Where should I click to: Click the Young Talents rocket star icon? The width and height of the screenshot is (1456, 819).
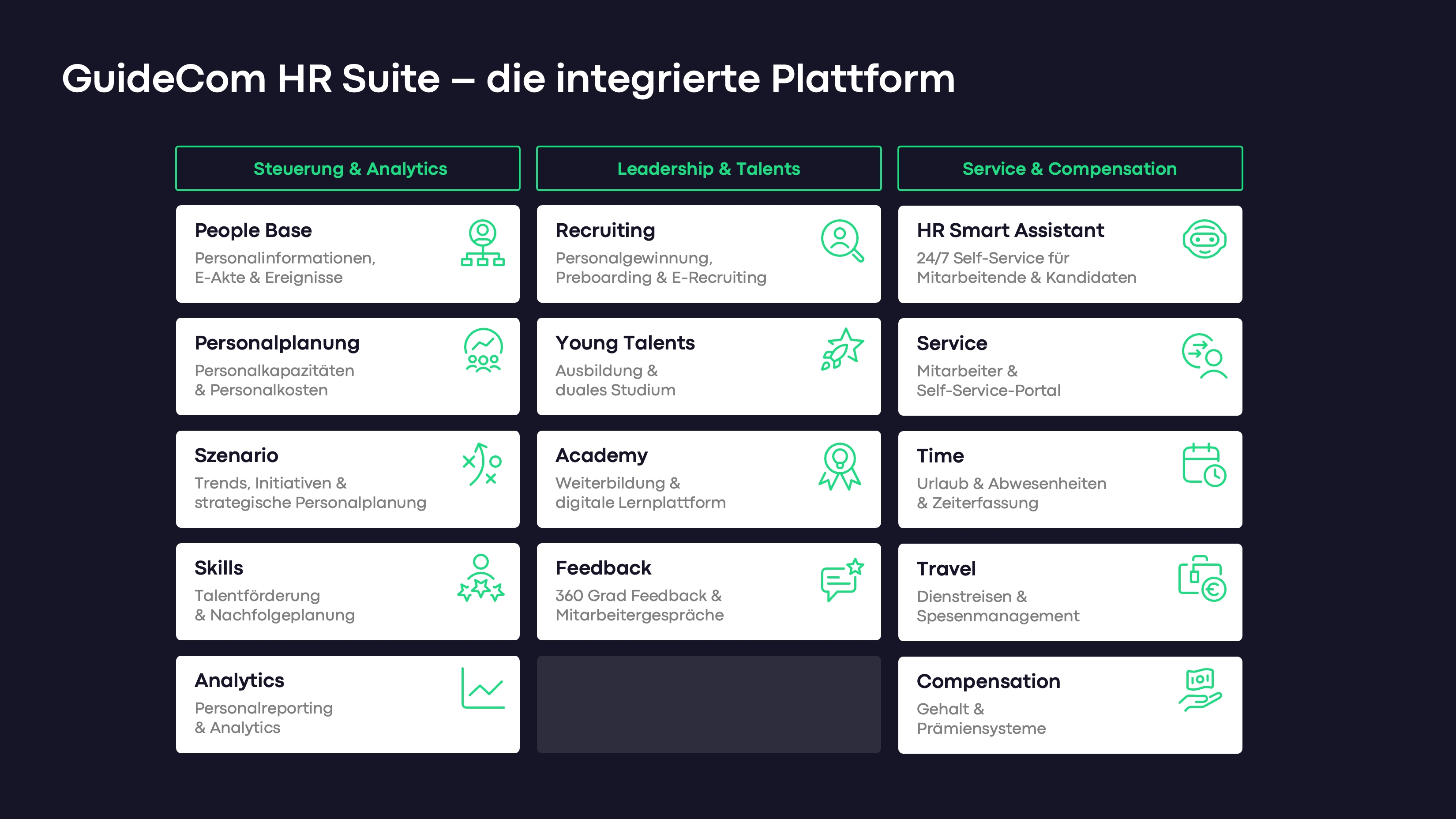842,350
